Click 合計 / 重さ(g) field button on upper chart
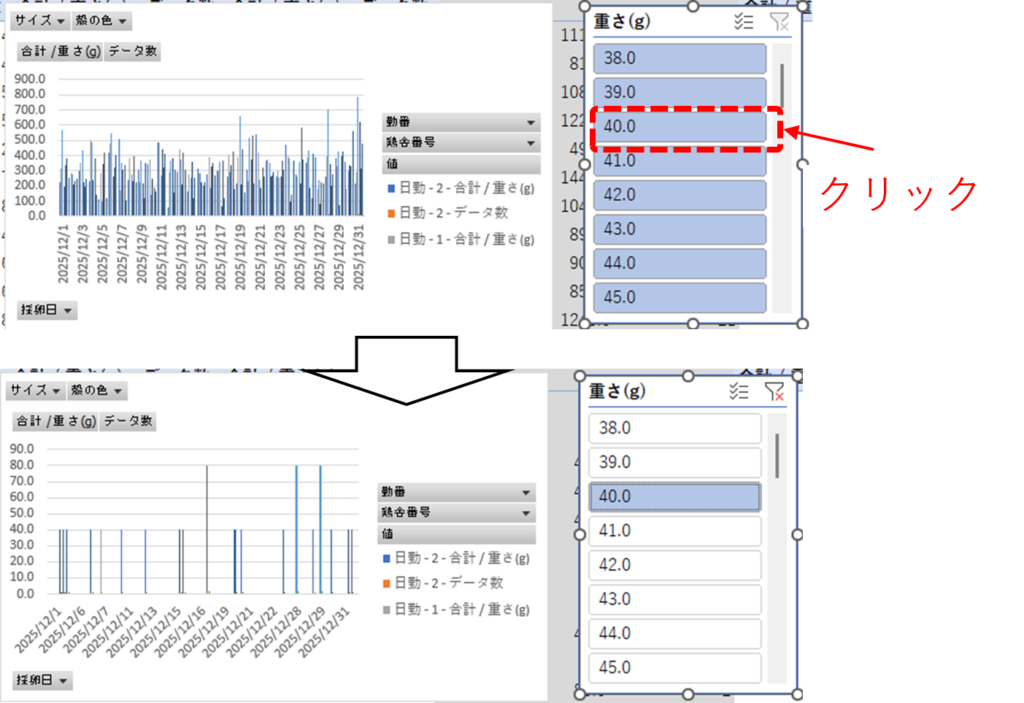 click(60, 52)
